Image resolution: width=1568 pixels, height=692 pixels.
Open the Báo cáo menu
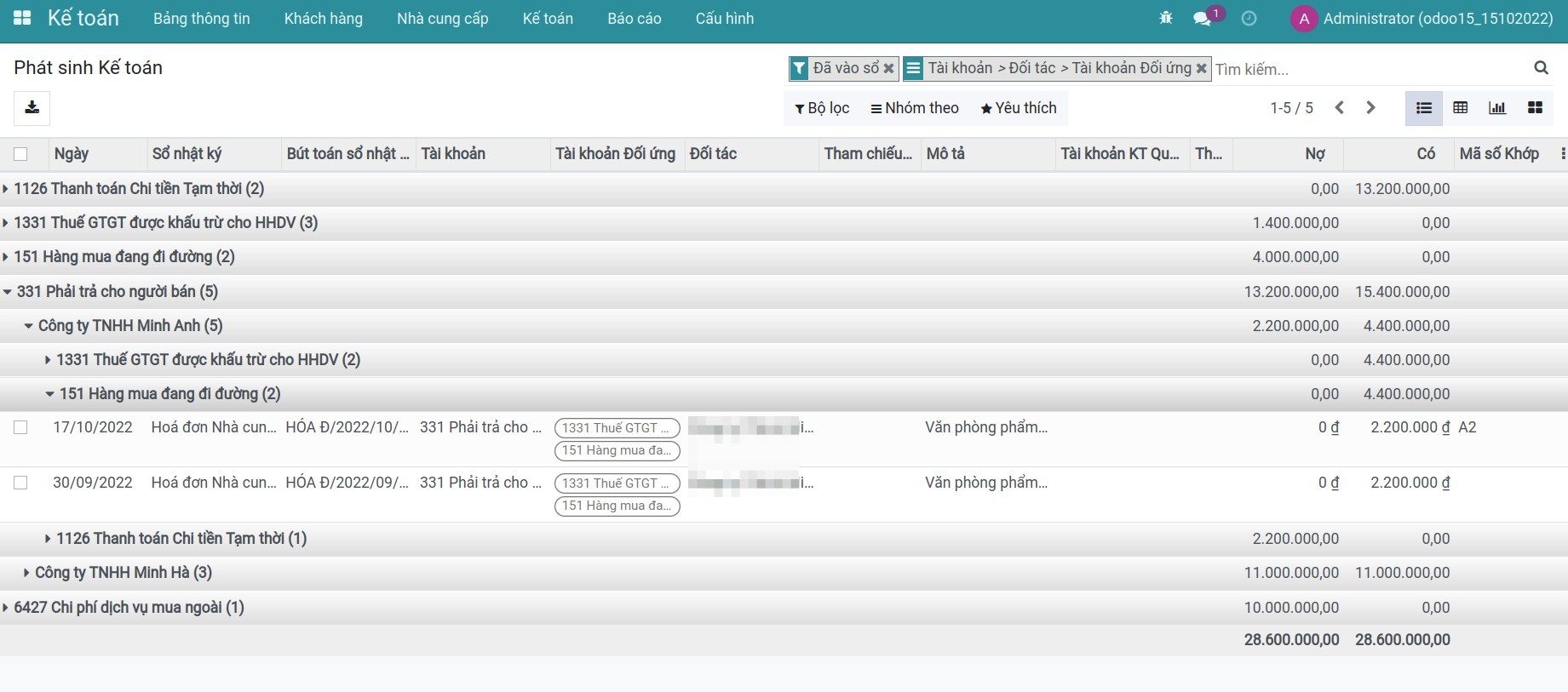(x=634, y=19)
